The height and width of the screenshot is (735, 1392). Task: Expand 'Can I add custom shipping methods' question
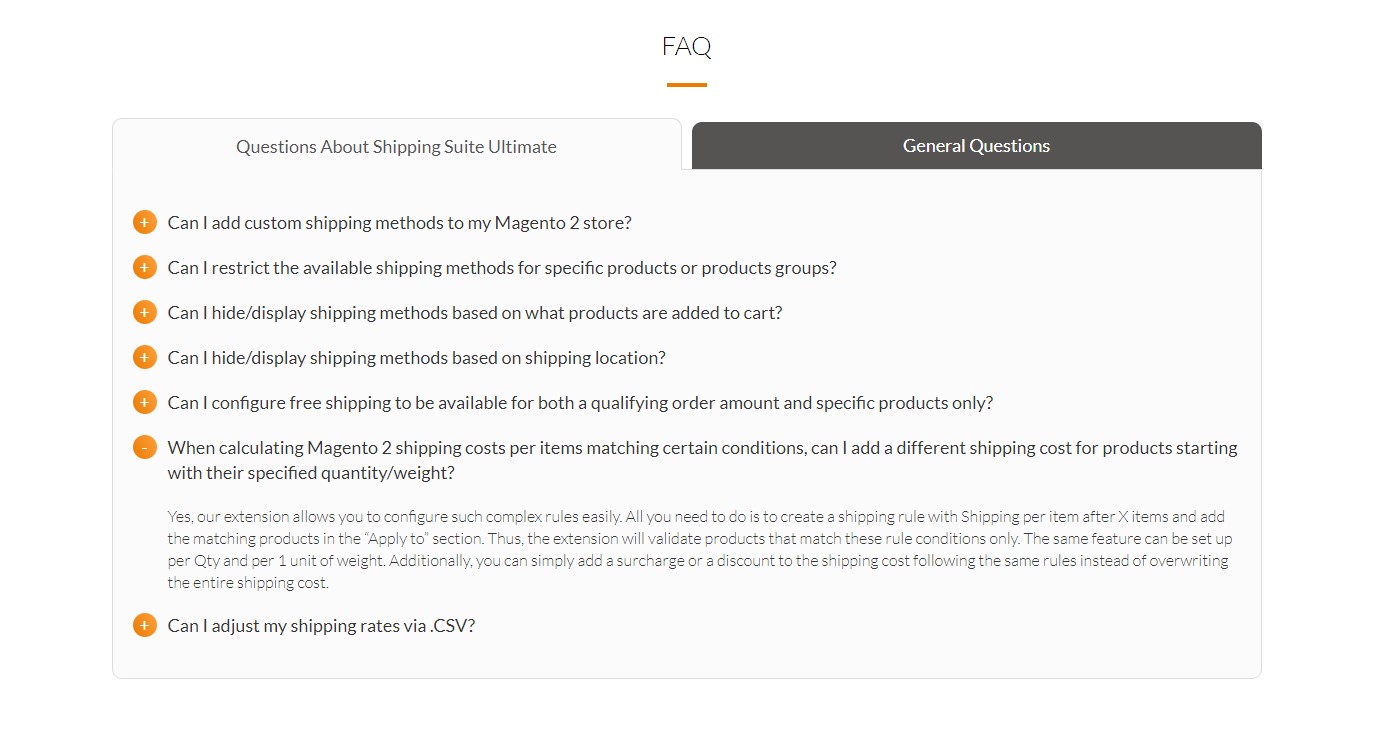[x=399, y=223]
